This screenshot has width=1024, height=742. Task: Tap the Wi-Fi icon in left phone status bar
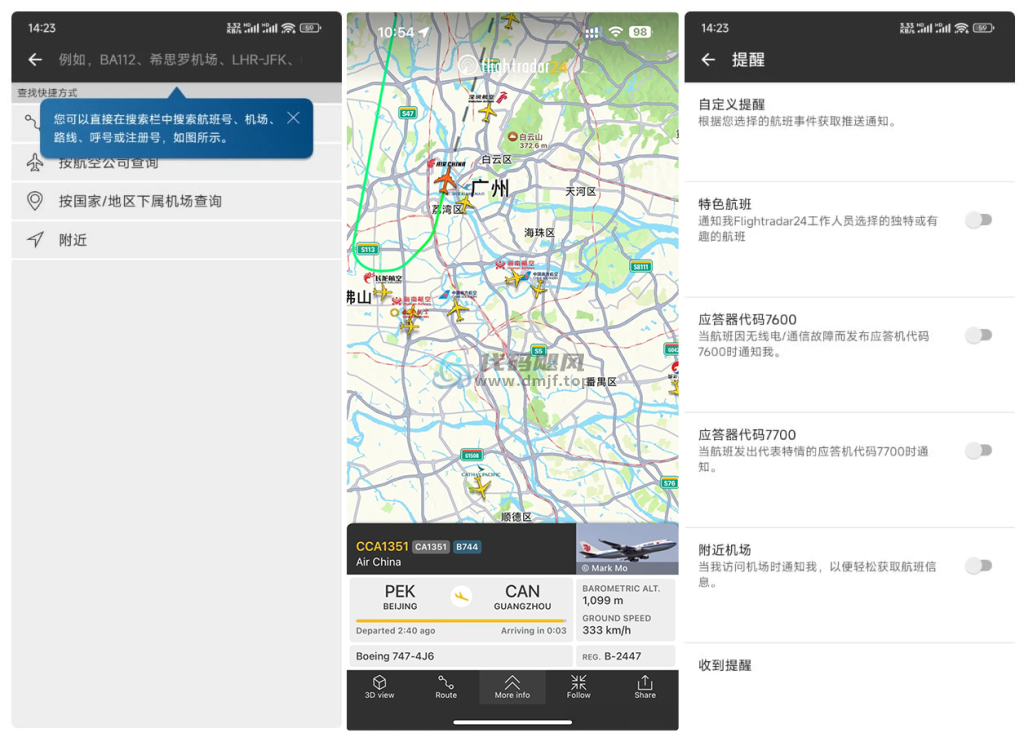(x=288, y=28)
